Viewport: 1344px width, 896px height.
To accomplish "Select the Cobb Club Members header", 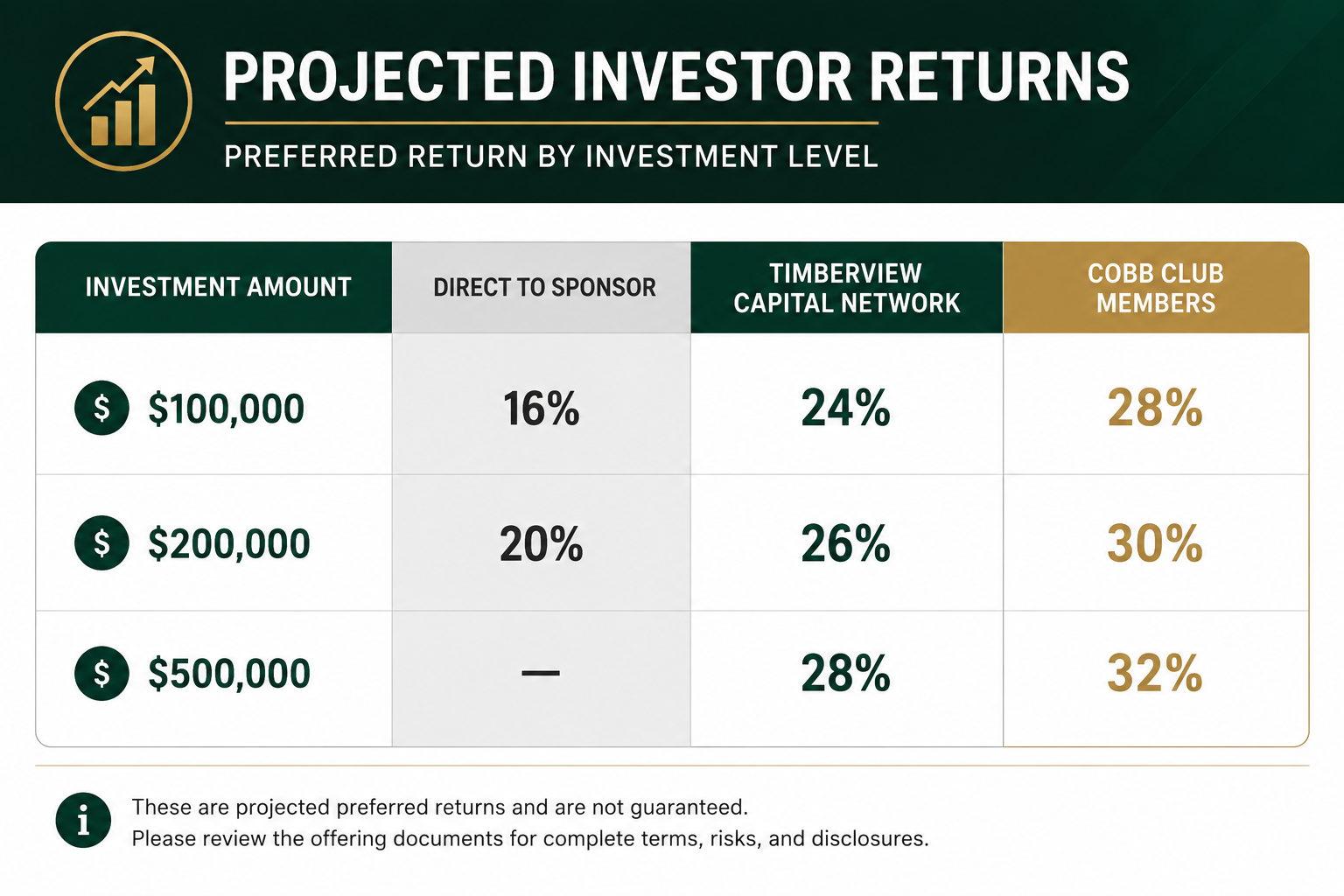I will [1156, 287].
